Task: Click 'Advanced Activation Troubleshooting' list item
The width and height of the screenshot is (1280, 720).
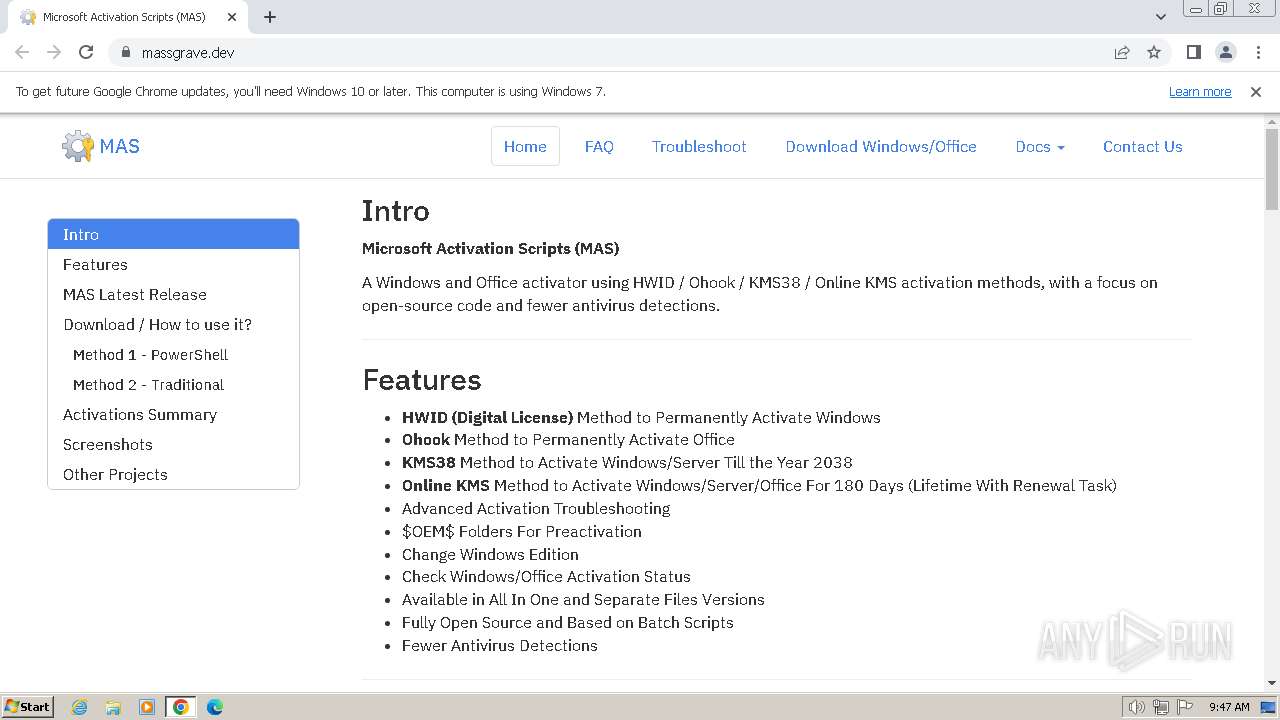Action: [x=536, y=508]
